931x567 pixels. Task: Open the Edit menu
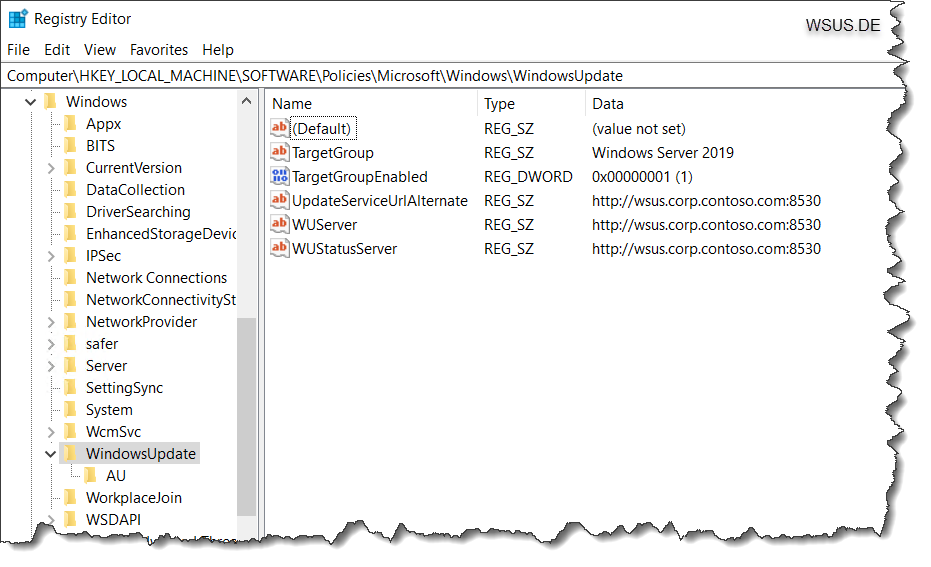[x=57, y=50]
